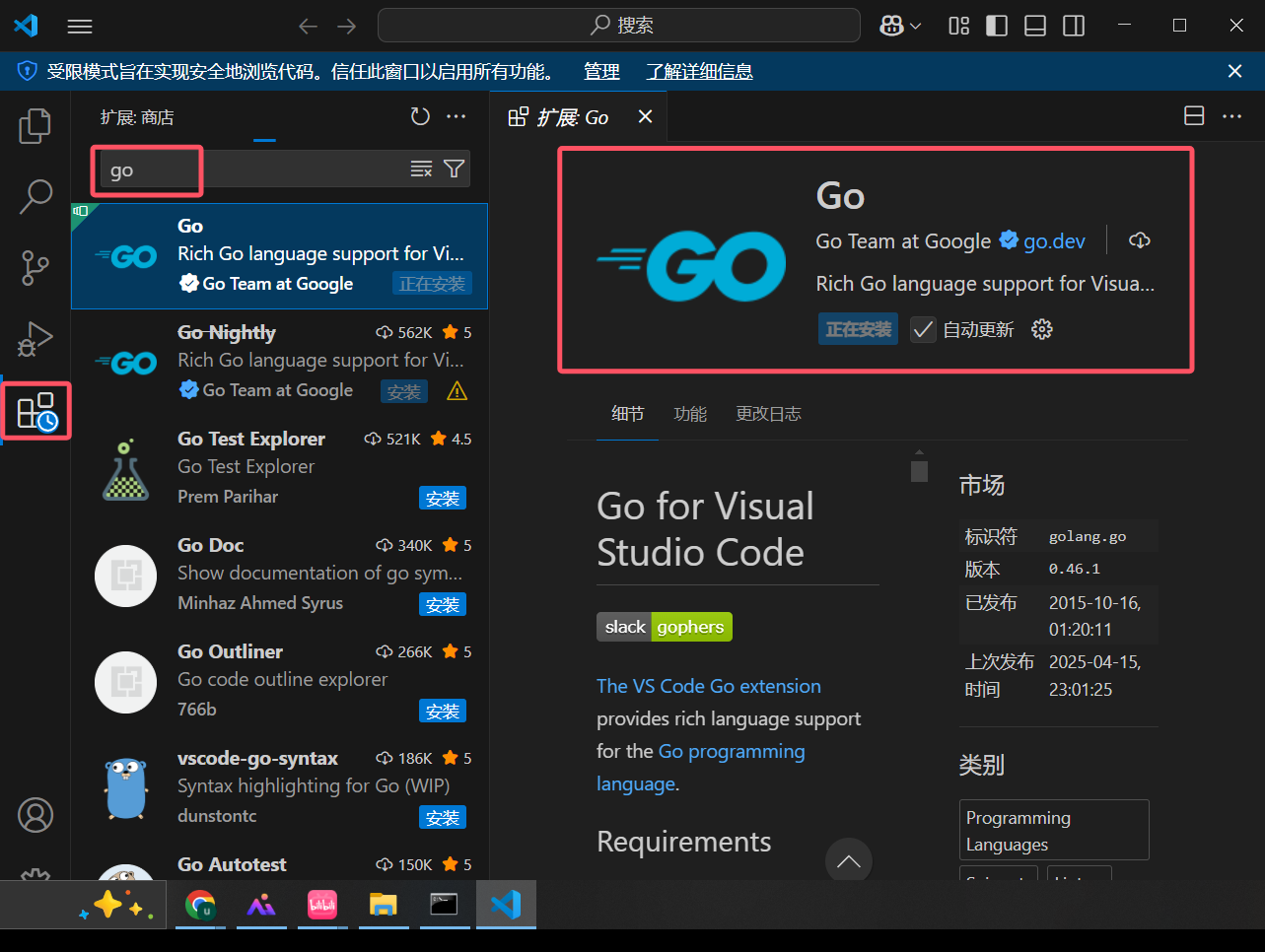This screenshot has width=1265, height=952.
Task: Open 了解详细信息 link in banner
Action: (x=699, y=71)
